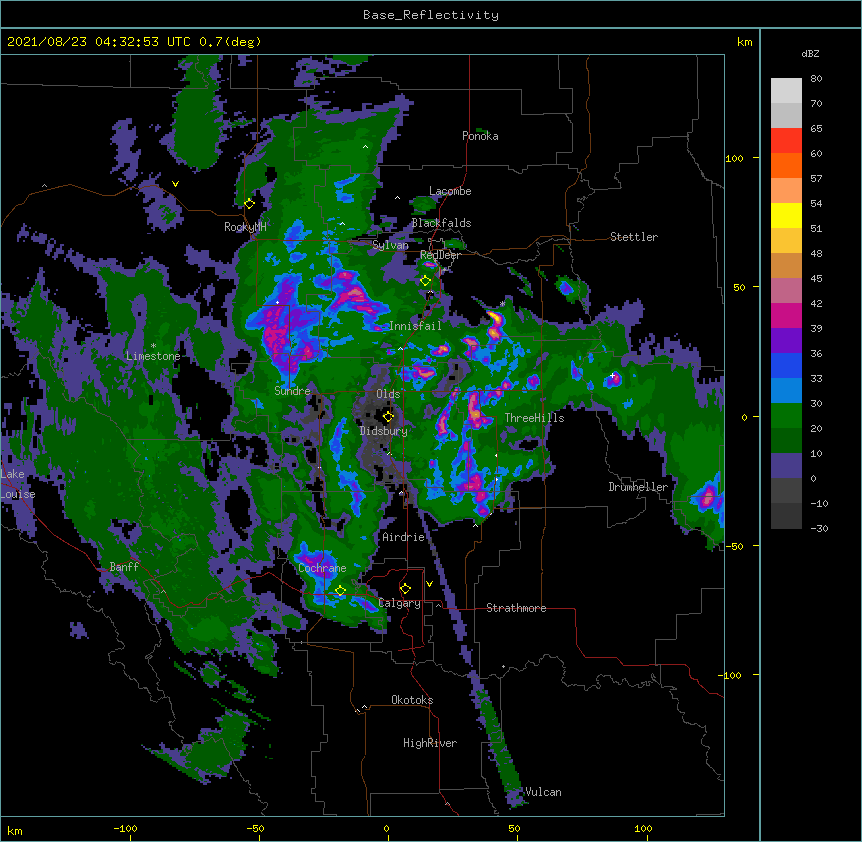Click the yellow diamond marker below RedDeer
Image resolution: width=862 pixels, height=842 pixels.
coord(425,281)
